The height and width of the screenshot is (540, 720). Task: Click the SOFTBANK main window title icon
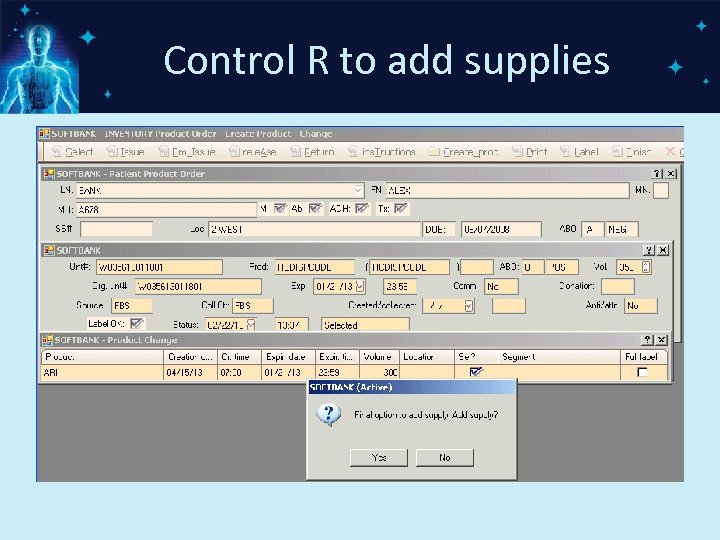[44, 134]
